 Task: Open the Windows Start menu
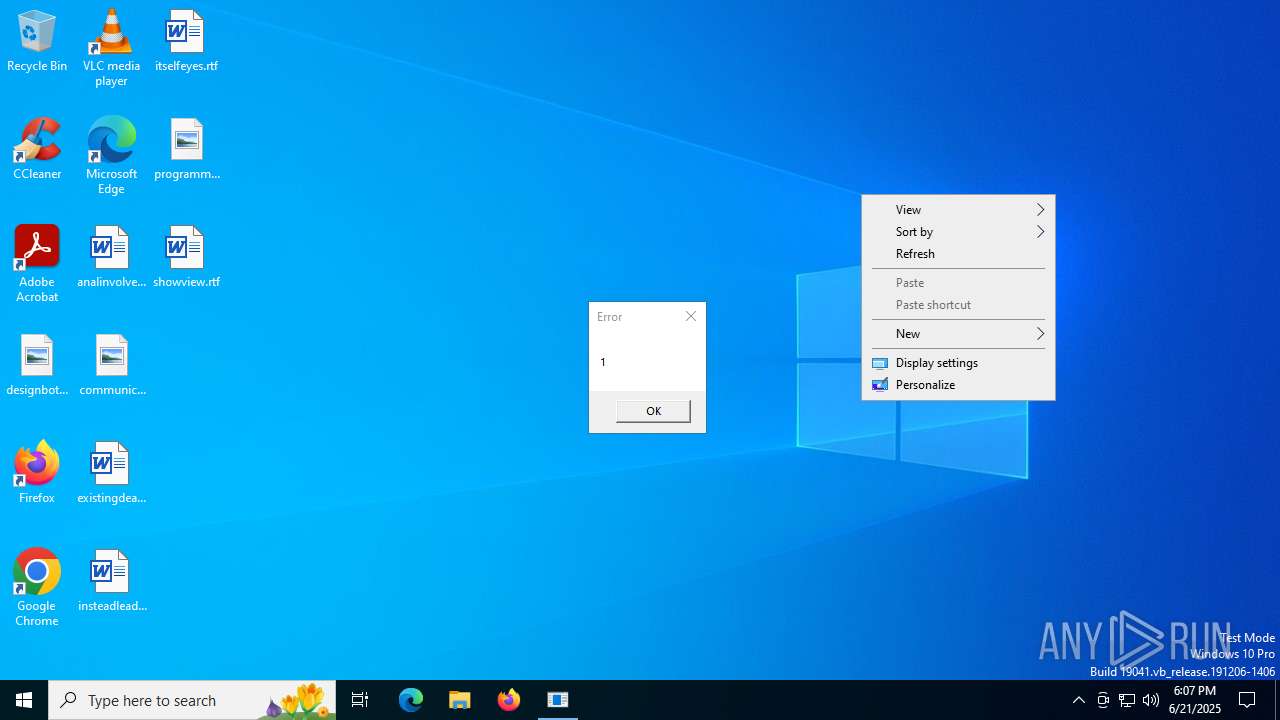(x=24, y=700)
